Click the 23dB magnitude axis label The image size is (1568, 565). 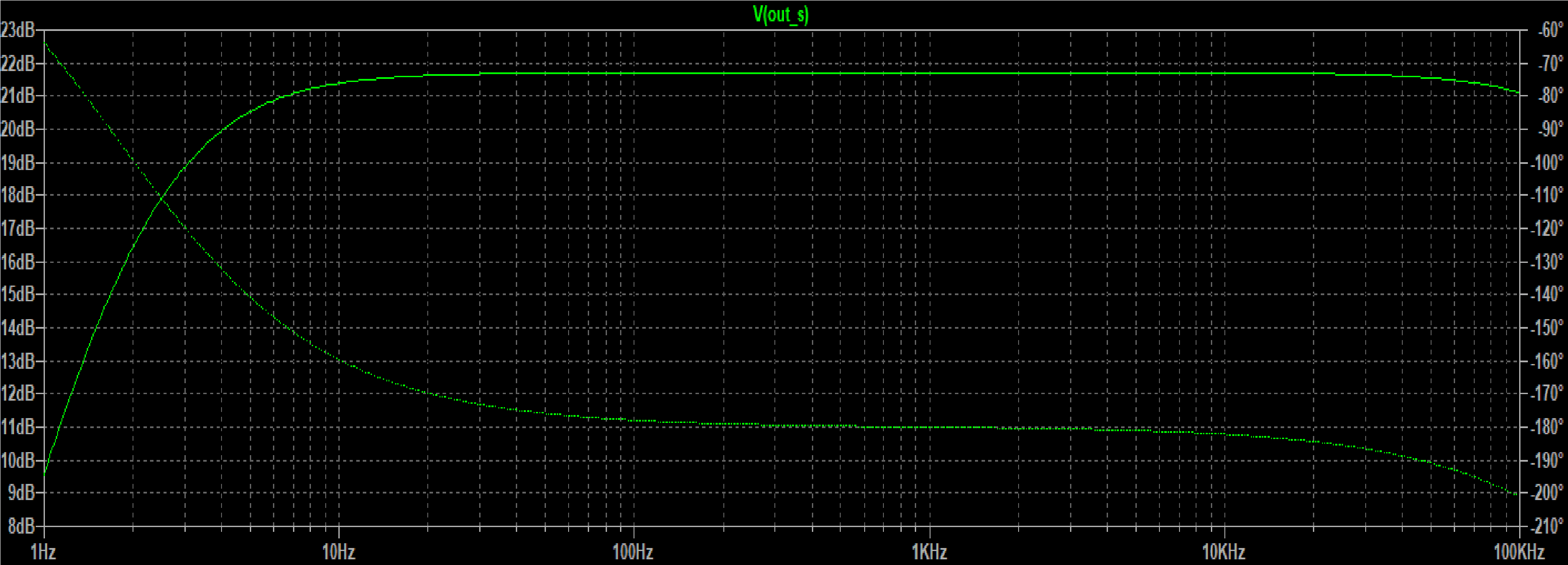[x=17, y=29]
